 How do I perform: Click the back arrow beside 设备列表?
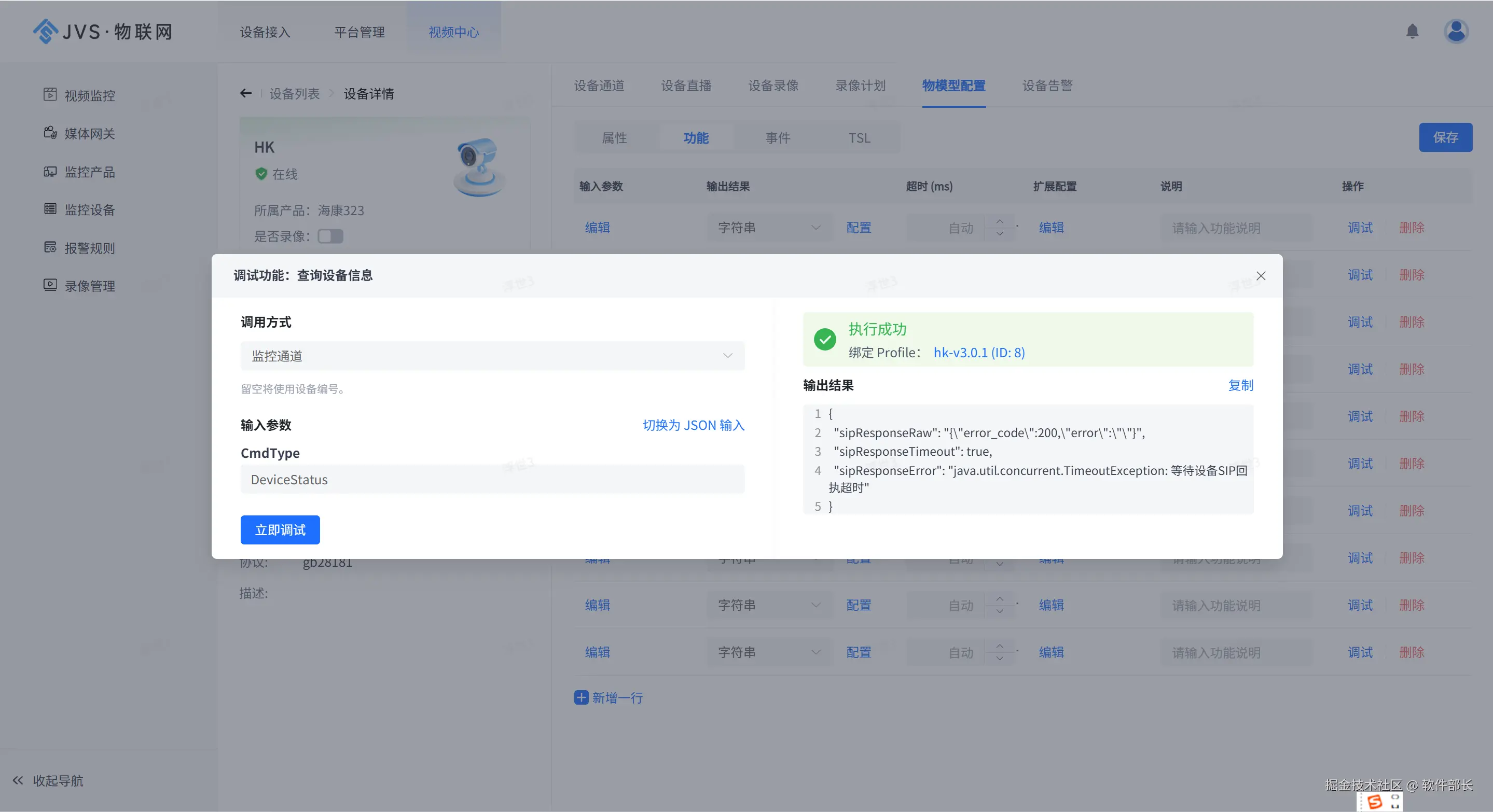pyautogui.click(x=246, y=93)
